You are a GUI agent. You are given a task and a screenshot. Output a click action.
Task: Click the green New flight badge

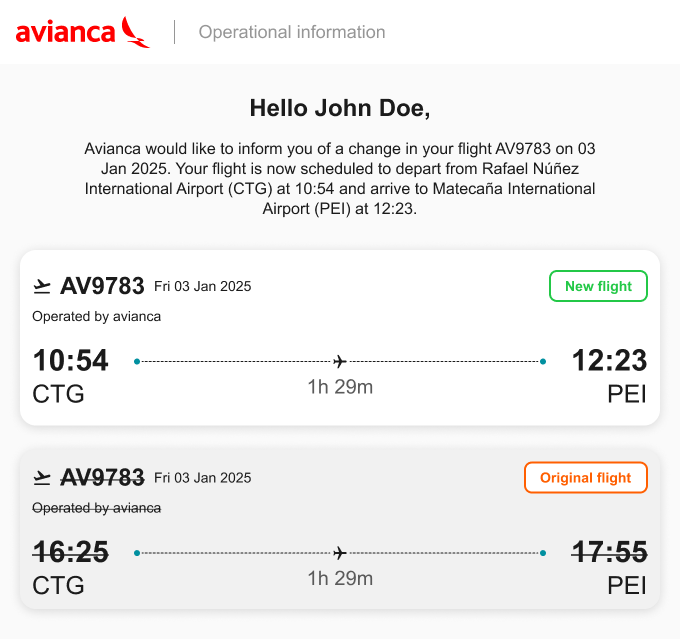598,286
